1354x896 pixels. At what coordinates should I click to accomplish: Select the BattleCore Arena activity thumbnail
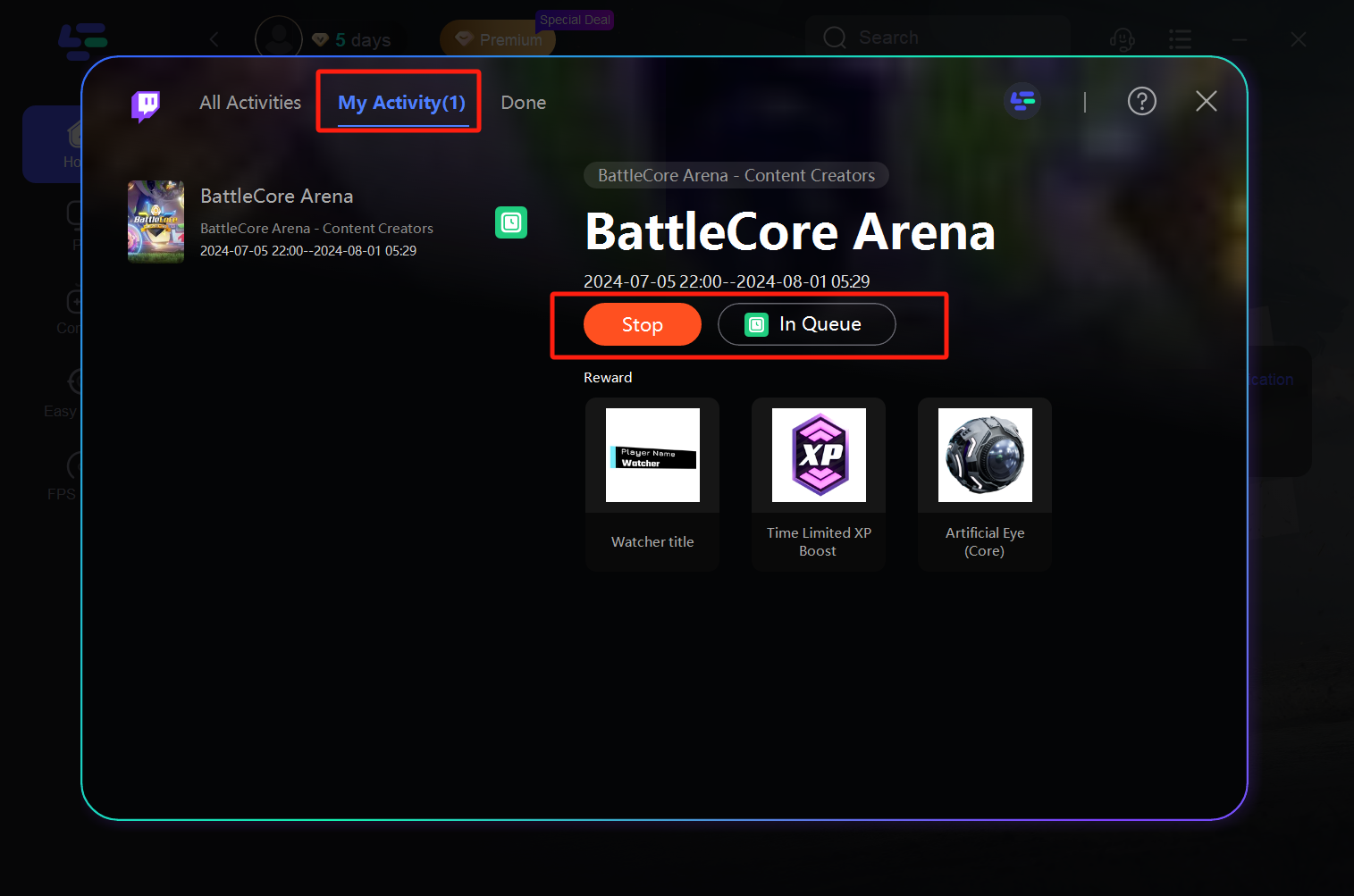pyautogui.click(x=156, y=222)
